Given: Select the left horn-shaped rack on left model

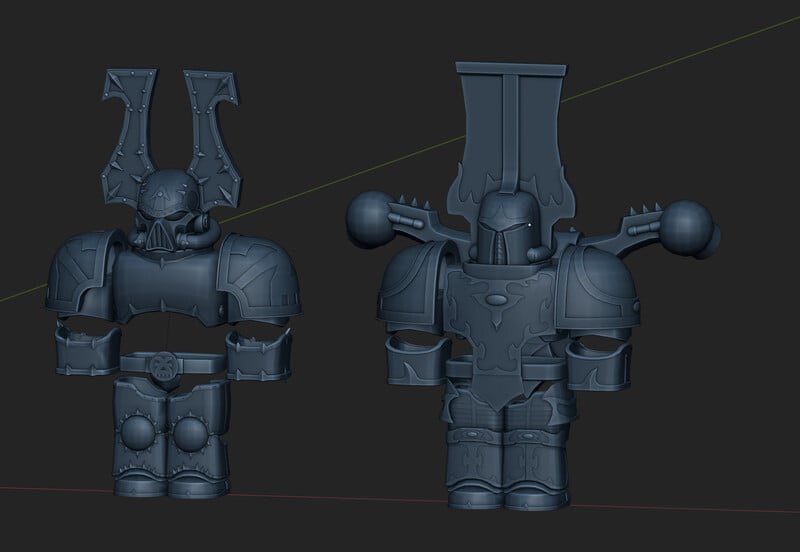Looking at the screenshot, I should 128,138.
